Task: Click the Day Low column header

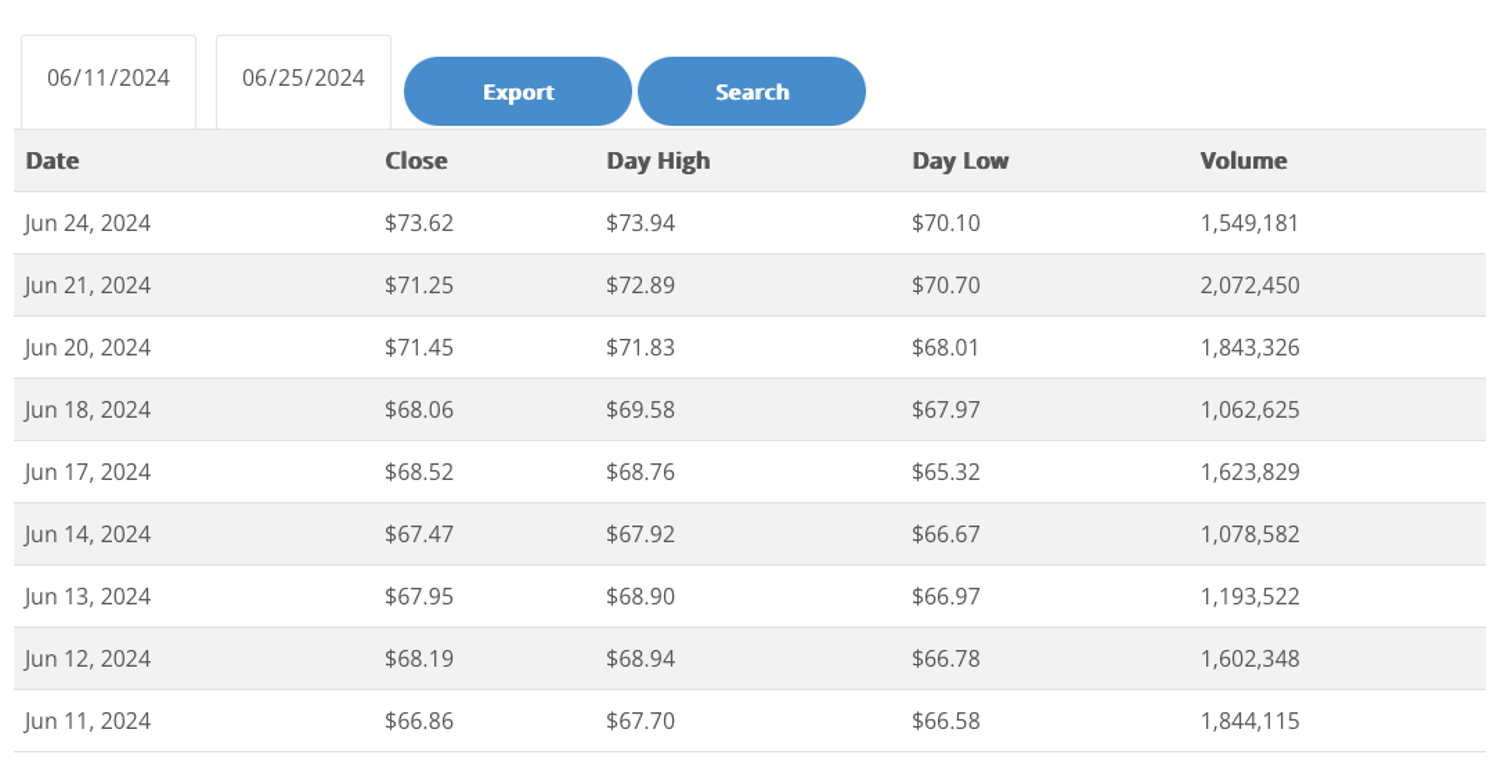Action: click(x=960, y=161)
